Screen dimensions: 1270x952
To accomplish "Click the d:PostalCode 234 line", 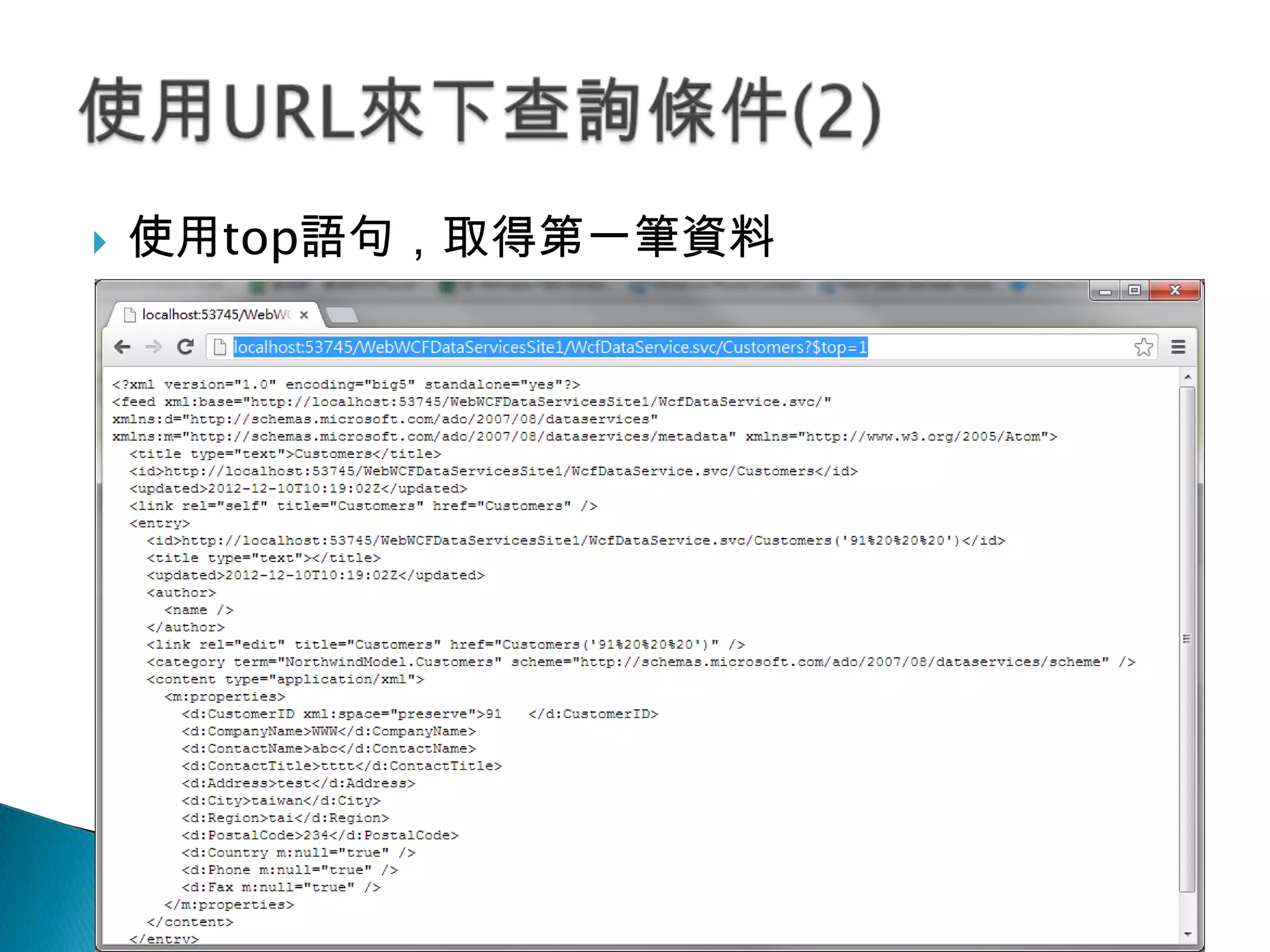I will (x=320, y=836).
